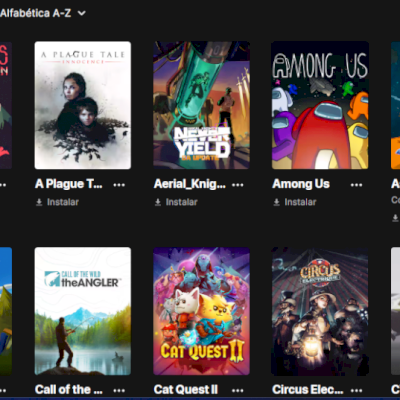Open the Cat Quest II cover thumbnail
The height and width of the screenshot is (400, 400).
(x=201, y=311)
